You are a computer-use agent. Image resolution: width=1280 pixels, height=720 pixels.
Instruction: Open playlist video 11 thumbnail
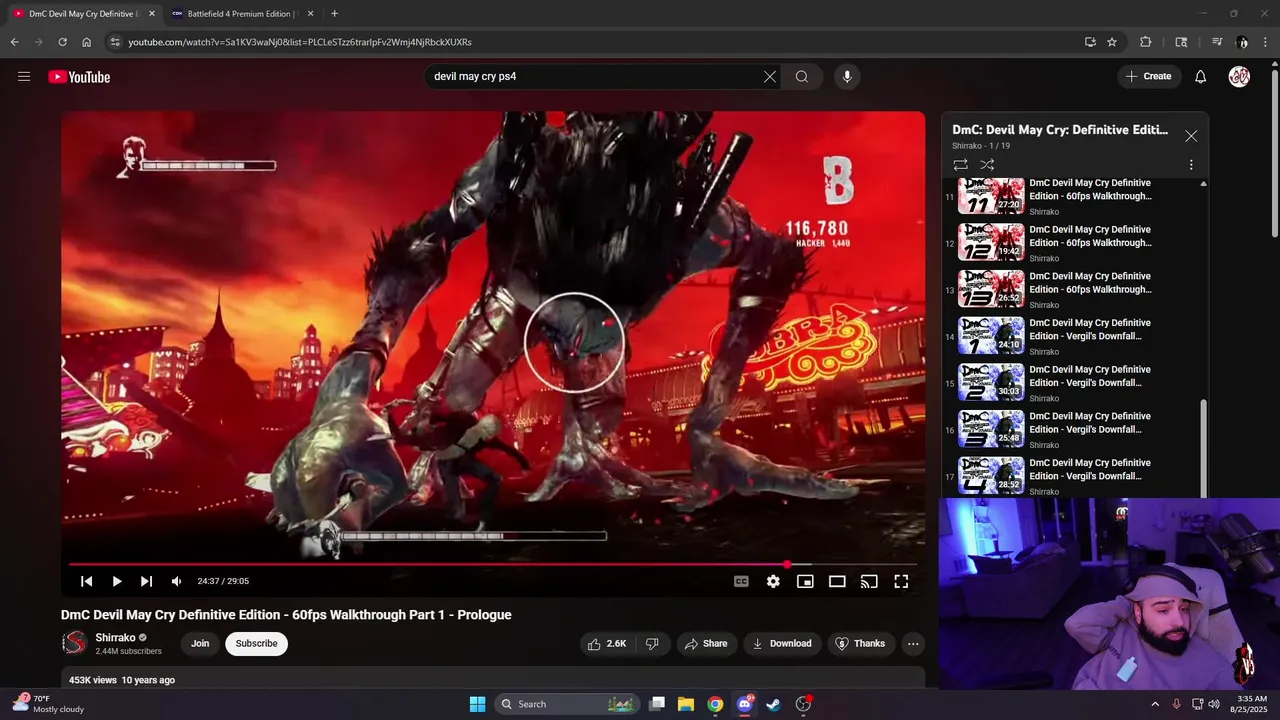(991, 196)
